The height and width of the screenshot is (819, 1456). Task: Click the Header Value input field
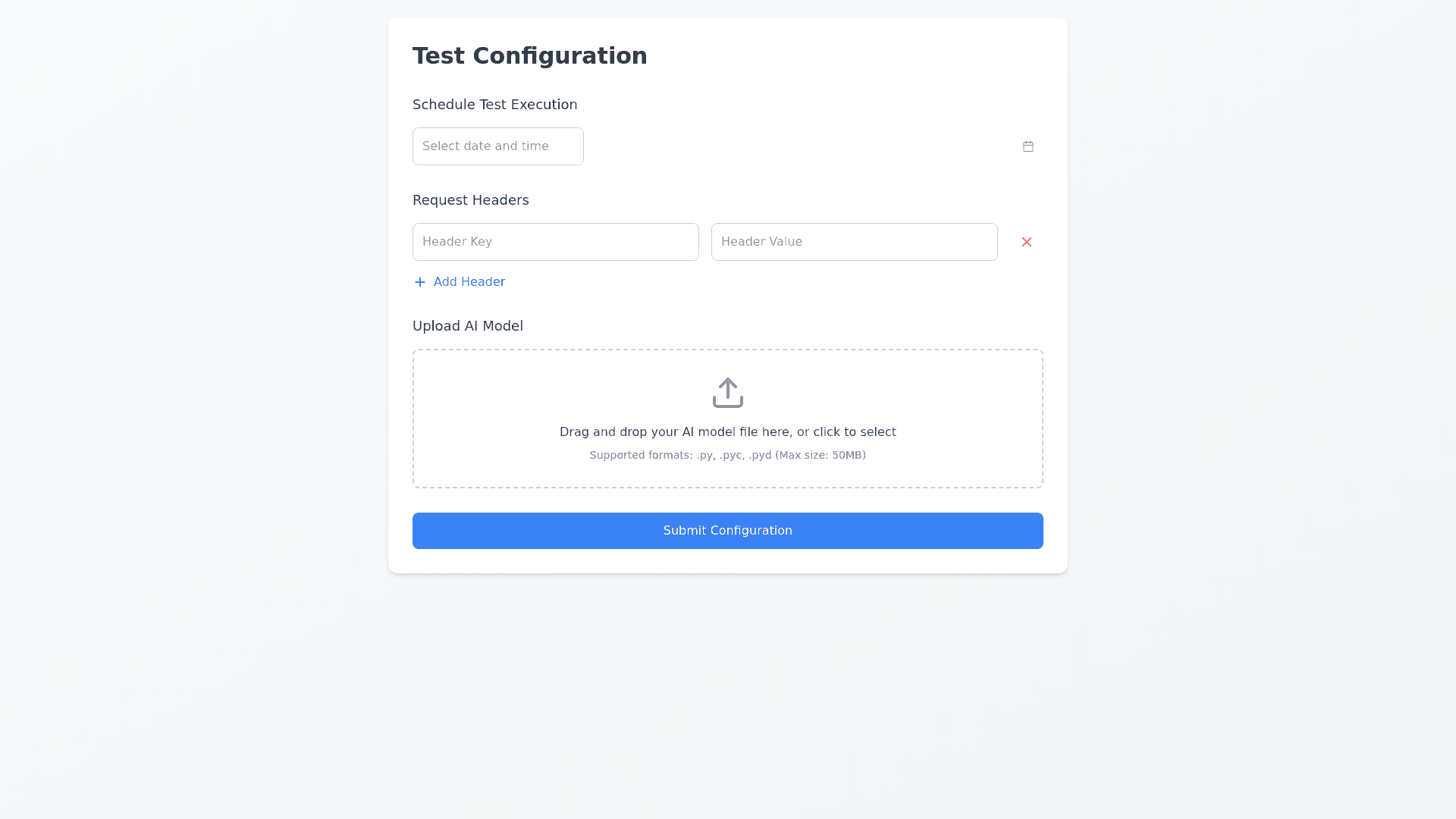(854, 242)
